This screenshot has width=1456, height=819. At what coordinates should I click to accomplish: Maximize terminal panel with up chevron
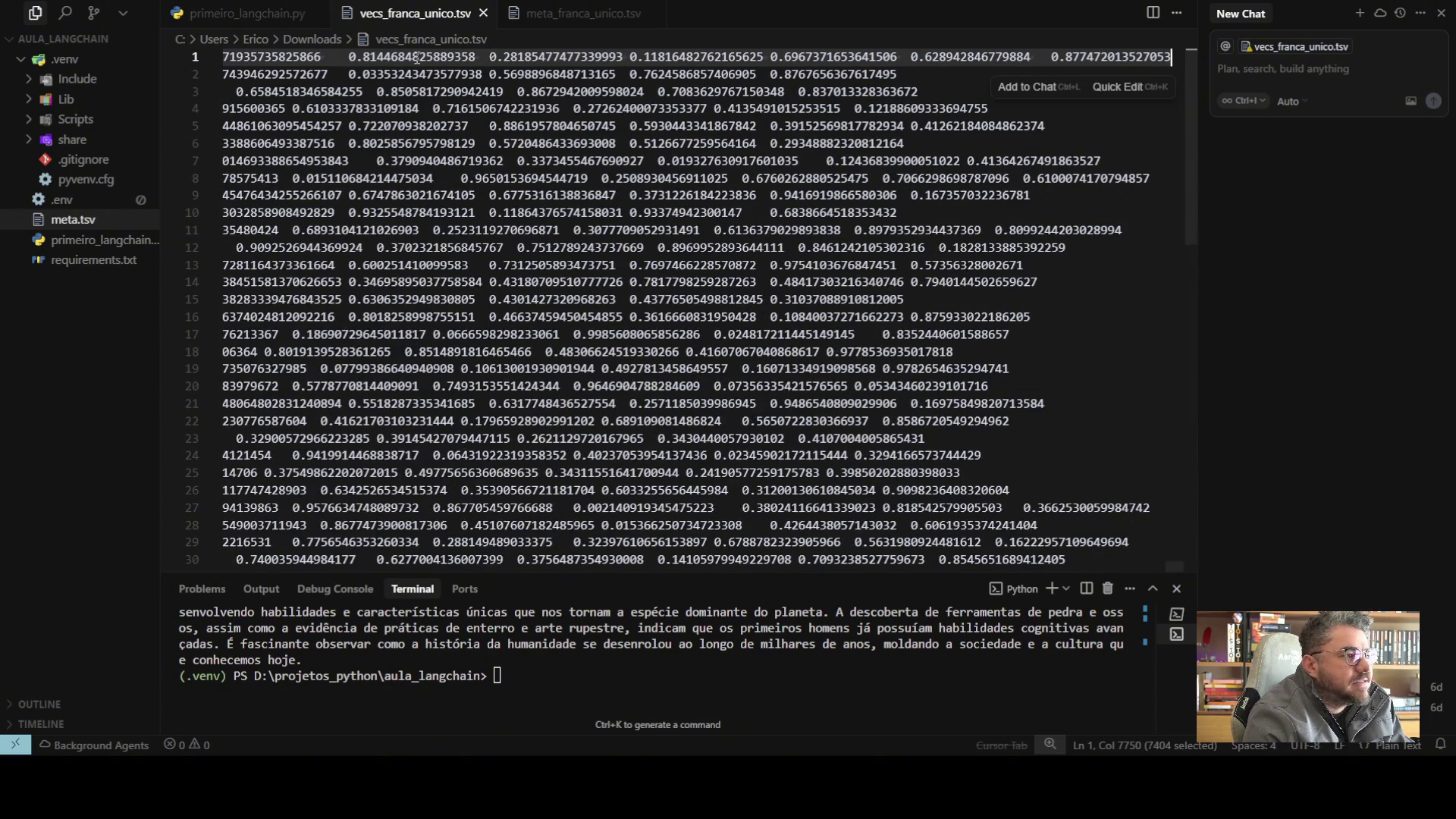[x=1153, y=588]
